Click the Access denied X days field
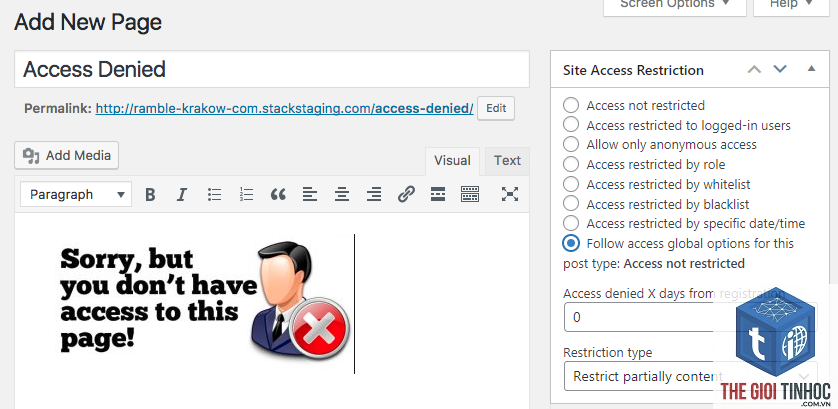Image resolution: width=838 pixels, height=409 pixels. click(690, 317)
